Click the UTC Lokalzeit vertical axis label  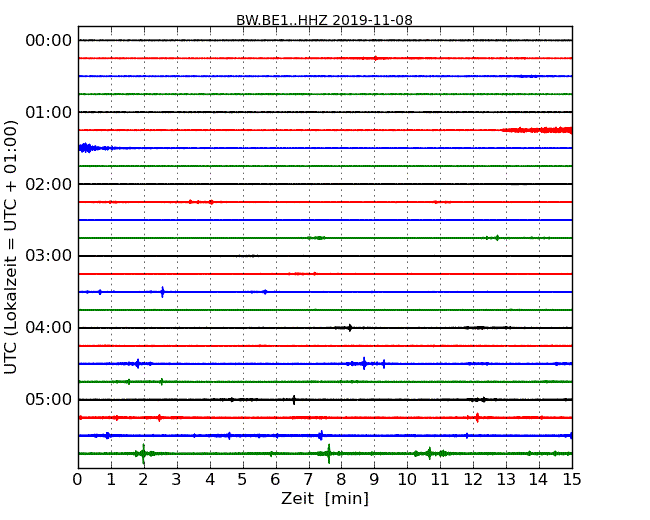tap(11, 248)
